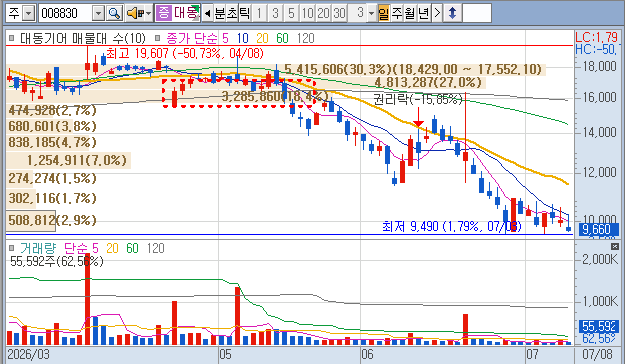Click the left triangle previous arrow
Viewport: 625px width, 364px height.
click(207, 13)
